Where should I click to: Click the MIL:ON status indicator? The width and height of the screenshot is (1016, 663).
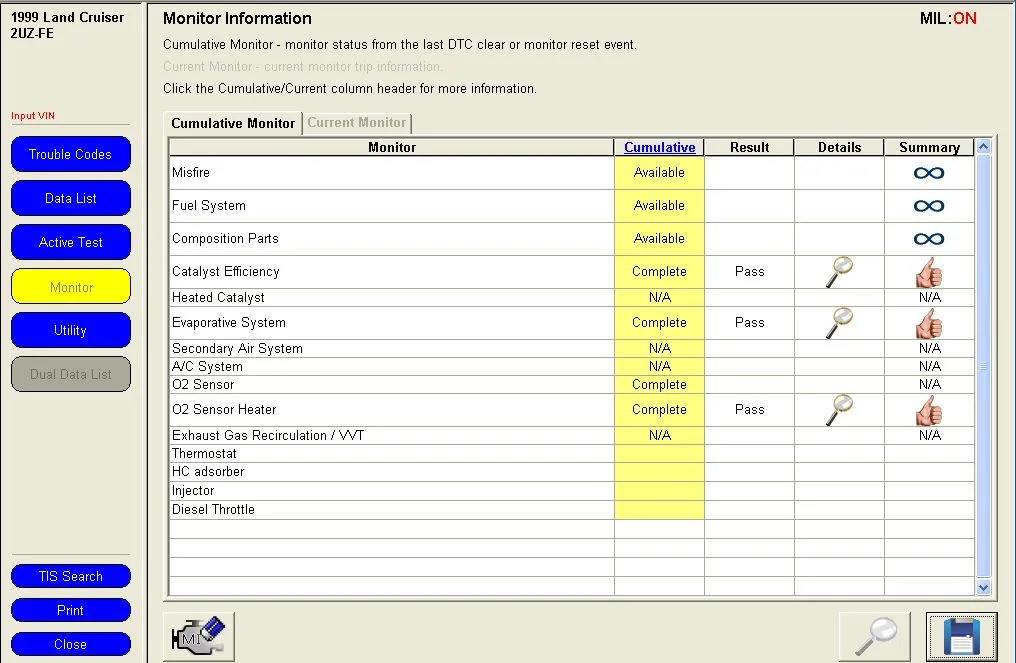[948, 19]
